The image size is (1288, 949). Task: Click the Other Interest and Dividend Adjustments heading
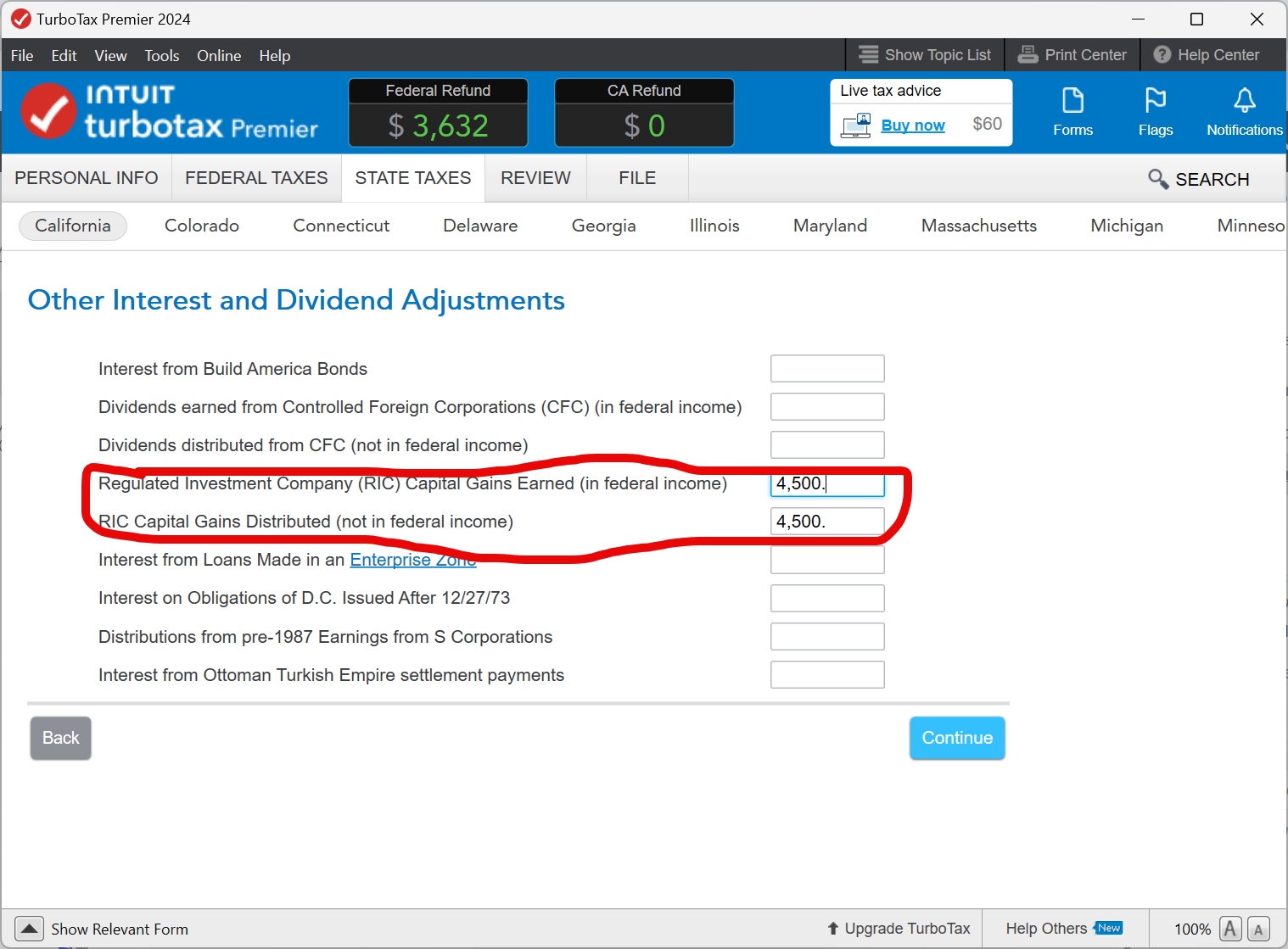pyautogui.click(x=296, y=300)
